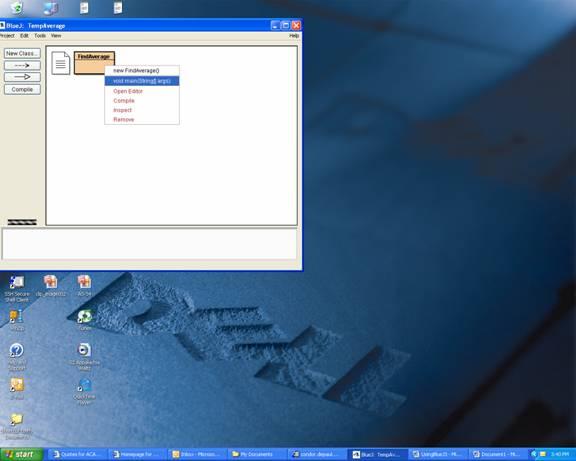Image resolution: width=576 pixels, height=461 pixels.
Task: Run void main(String[] args) entry
Action: [x=142, y=81]
